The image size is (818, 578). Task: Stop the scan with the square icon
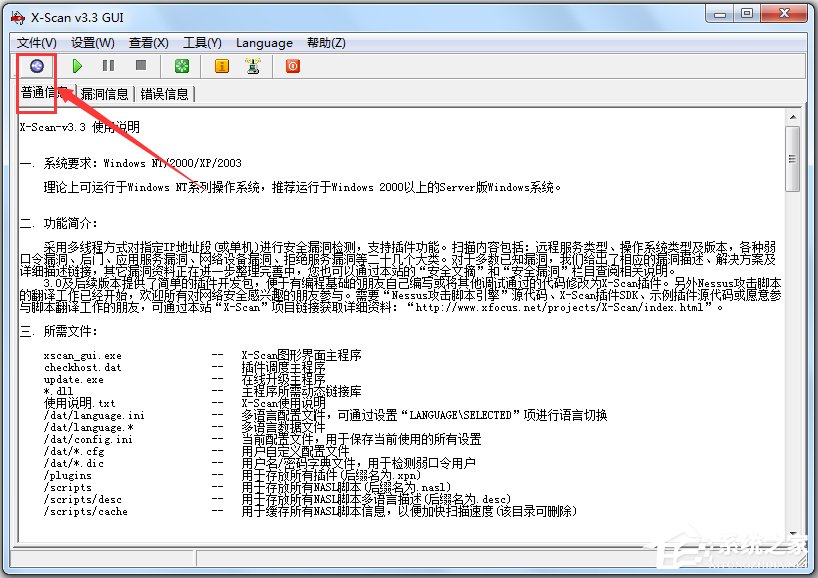point(141,65)
